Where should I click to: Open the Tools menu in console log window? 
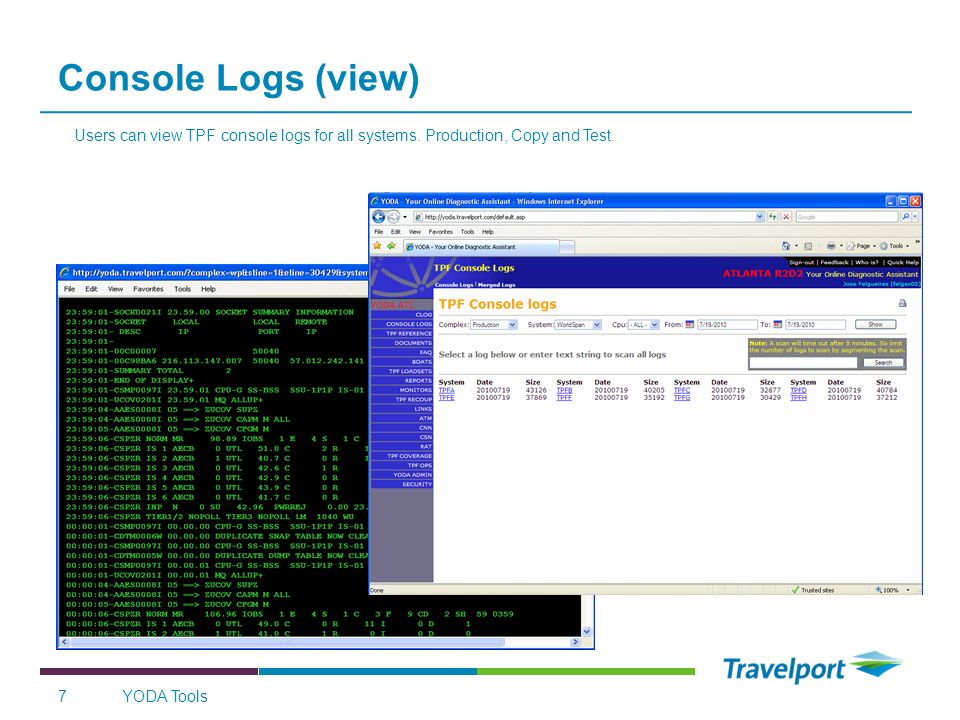click(182, 289)
